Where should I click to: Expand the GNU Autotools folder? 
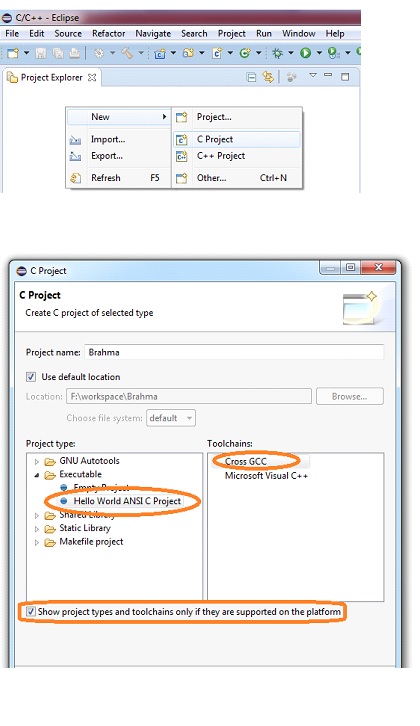point(37,462)
